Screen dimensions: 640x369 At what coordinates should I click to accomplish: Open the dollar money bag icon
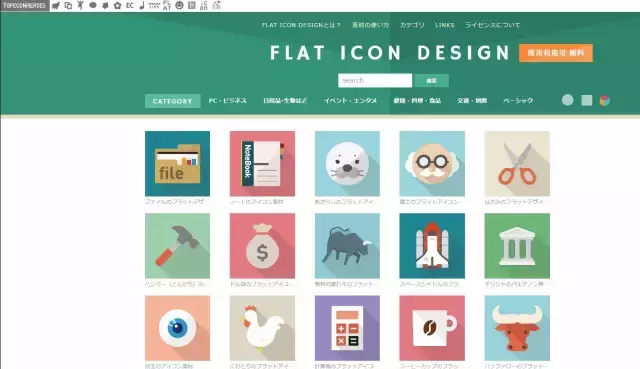262,246
